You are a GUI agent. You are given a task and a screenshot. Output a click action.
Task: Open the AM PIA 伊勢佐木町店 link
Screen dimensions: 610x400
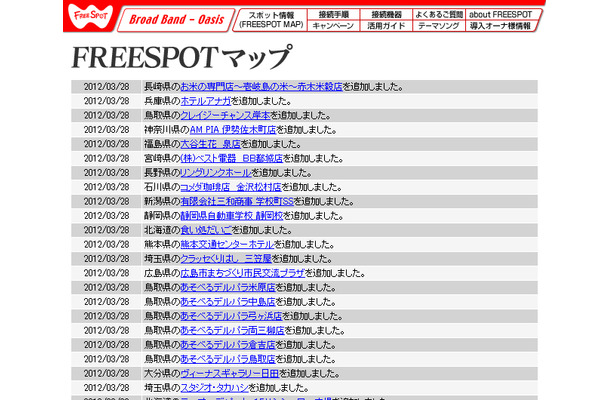233,130
